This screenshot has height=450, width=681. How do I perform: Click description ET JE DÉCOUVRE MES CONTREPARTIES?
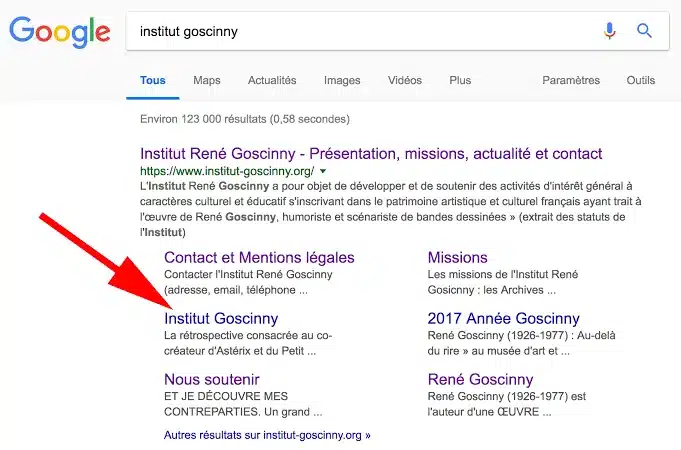(x=243, y=404)
